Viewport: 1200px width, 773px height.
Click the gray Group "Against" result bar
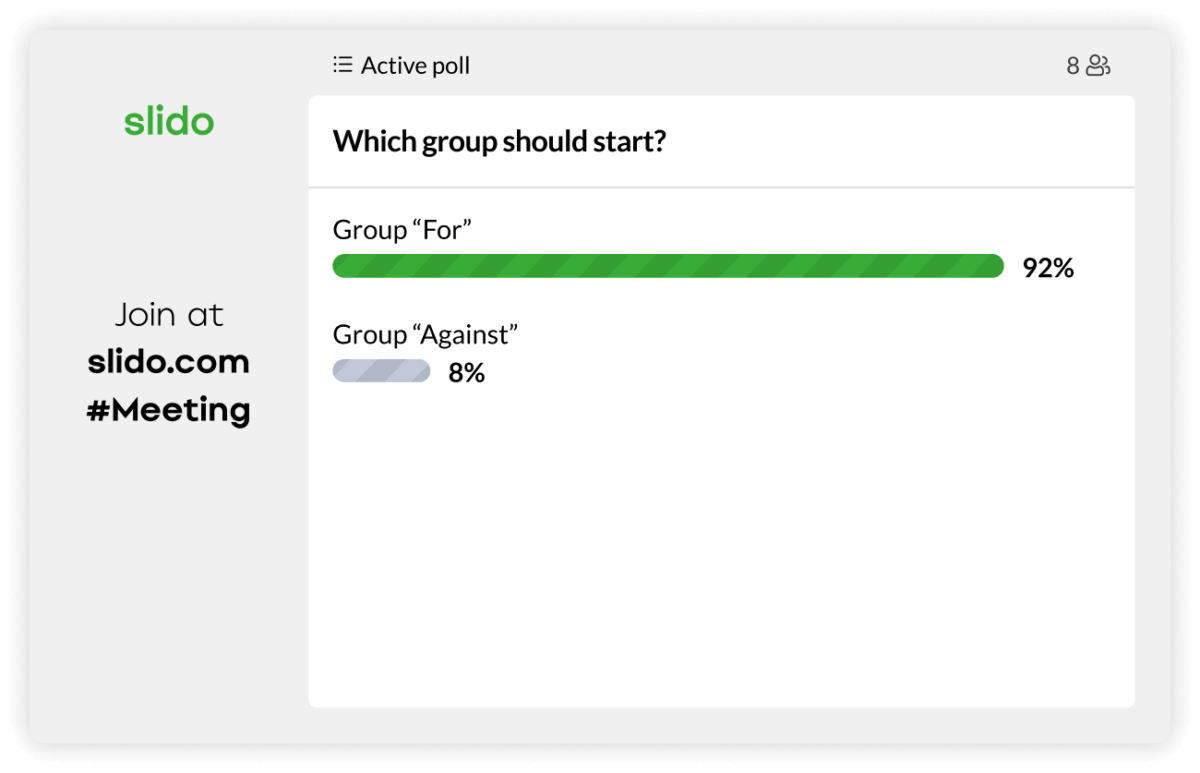pos(381,372)
